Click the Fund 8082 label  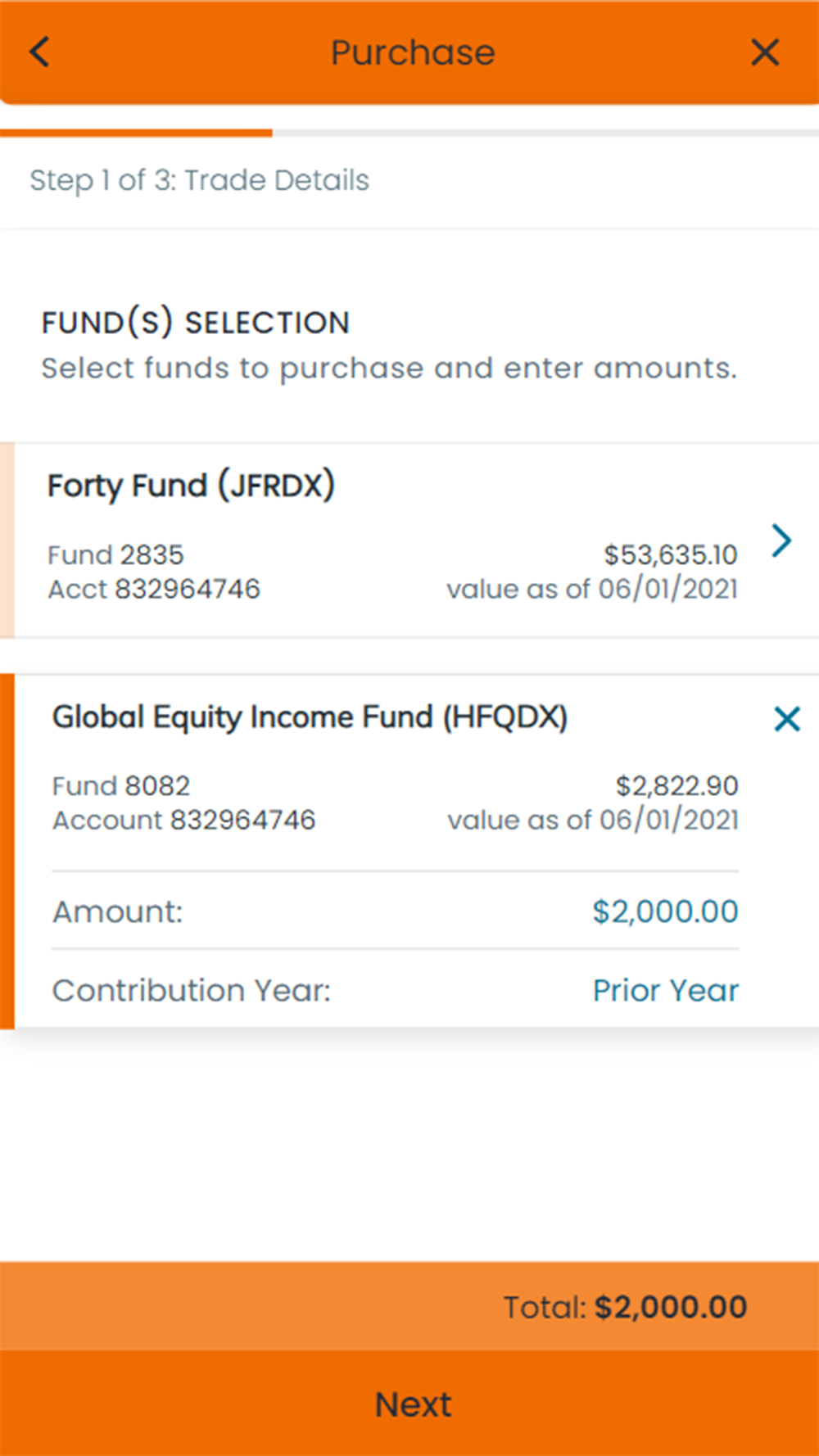[x=121, y=786]
